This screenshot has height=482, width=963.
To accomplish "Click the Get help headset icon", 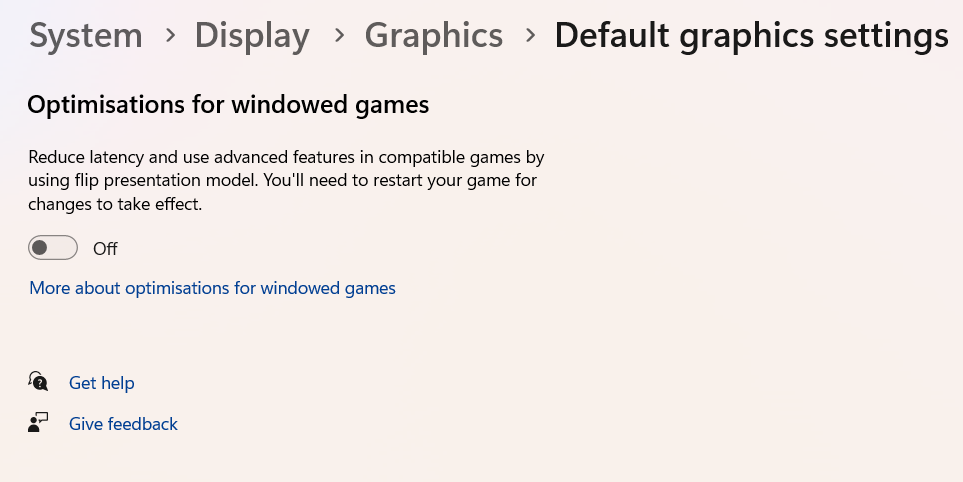I will click(38, 381).
